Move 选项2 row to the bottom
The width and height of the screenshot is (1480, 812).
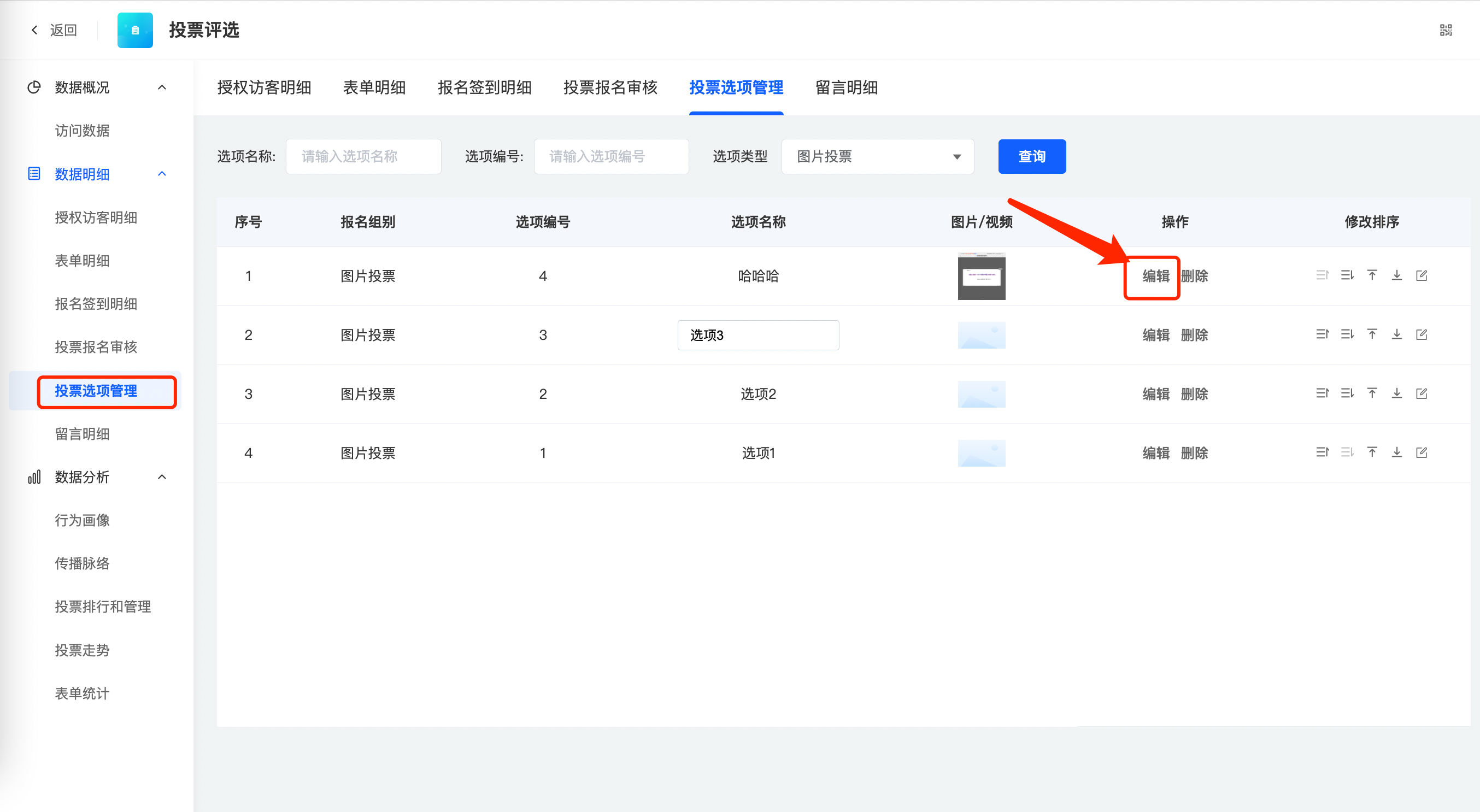tap(1396, 393)
